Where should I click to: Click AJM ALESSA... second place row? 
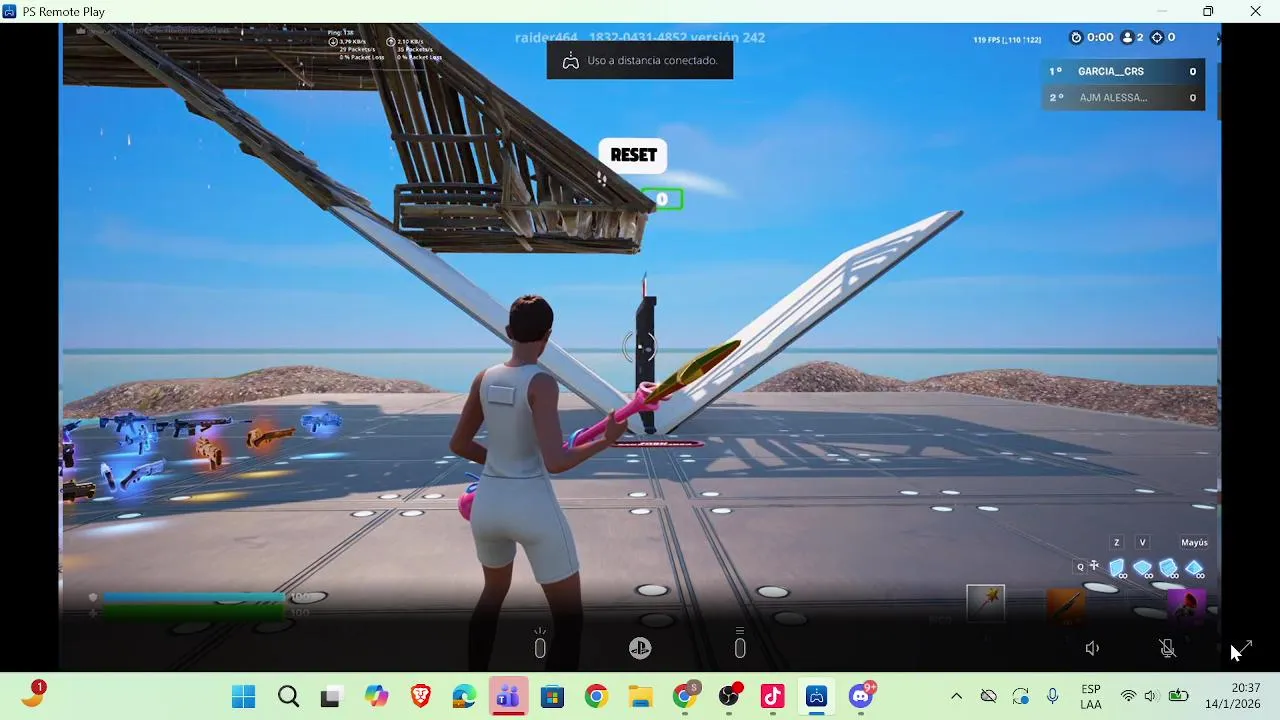[x=1123, y=98]
